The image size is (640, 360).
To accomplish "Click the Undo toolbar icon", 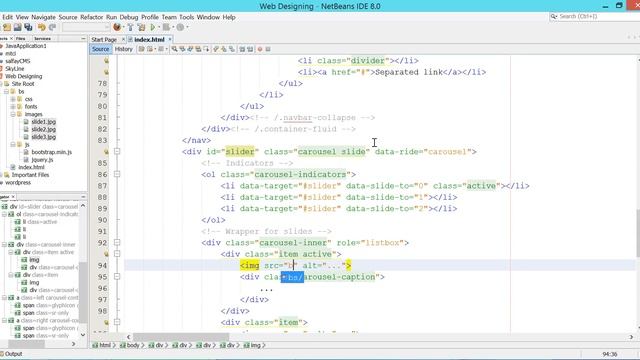I will pos(42,27).
